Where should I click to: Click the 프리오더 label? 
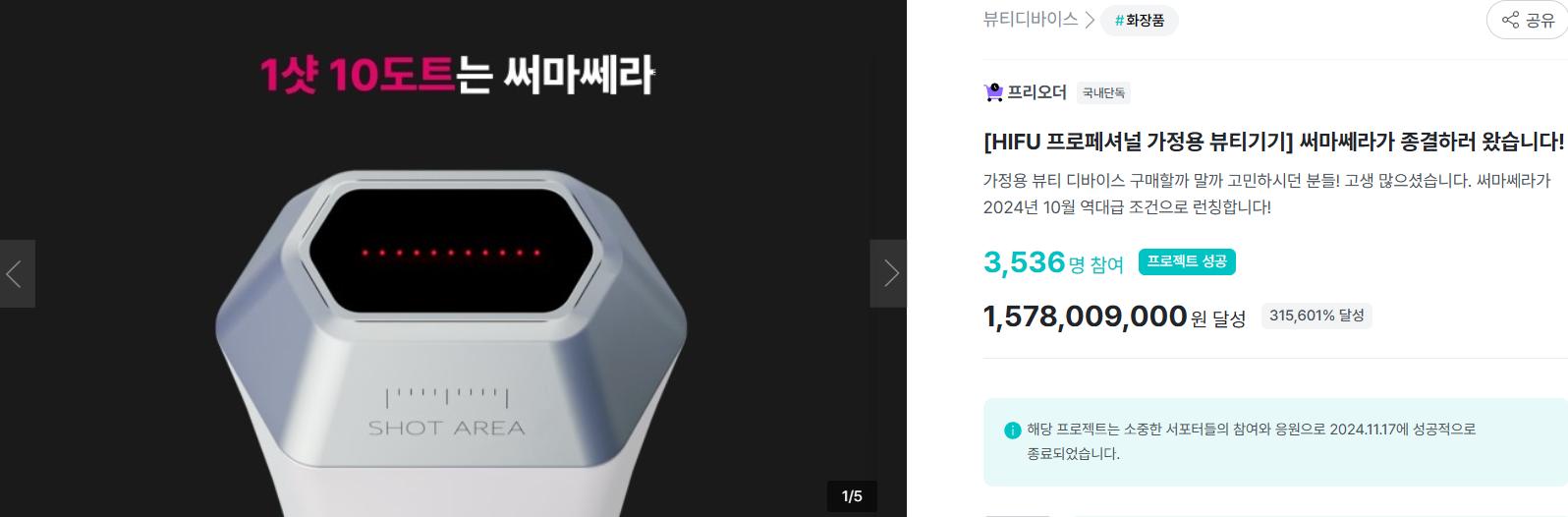(x=1037, y=92)
